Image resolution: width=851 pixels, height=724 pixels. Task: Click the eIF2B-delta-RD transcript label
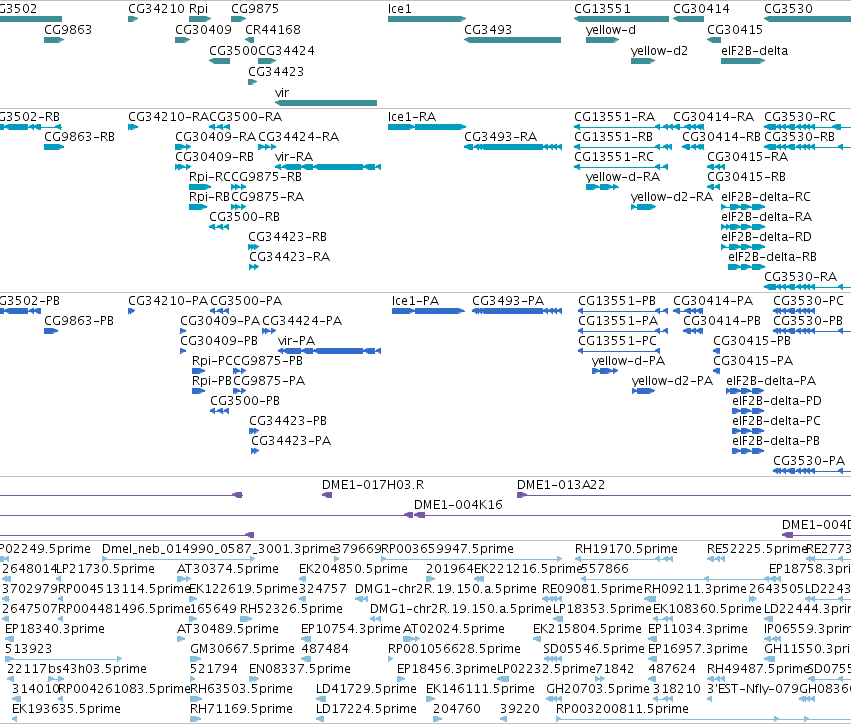tap(766, 237)
